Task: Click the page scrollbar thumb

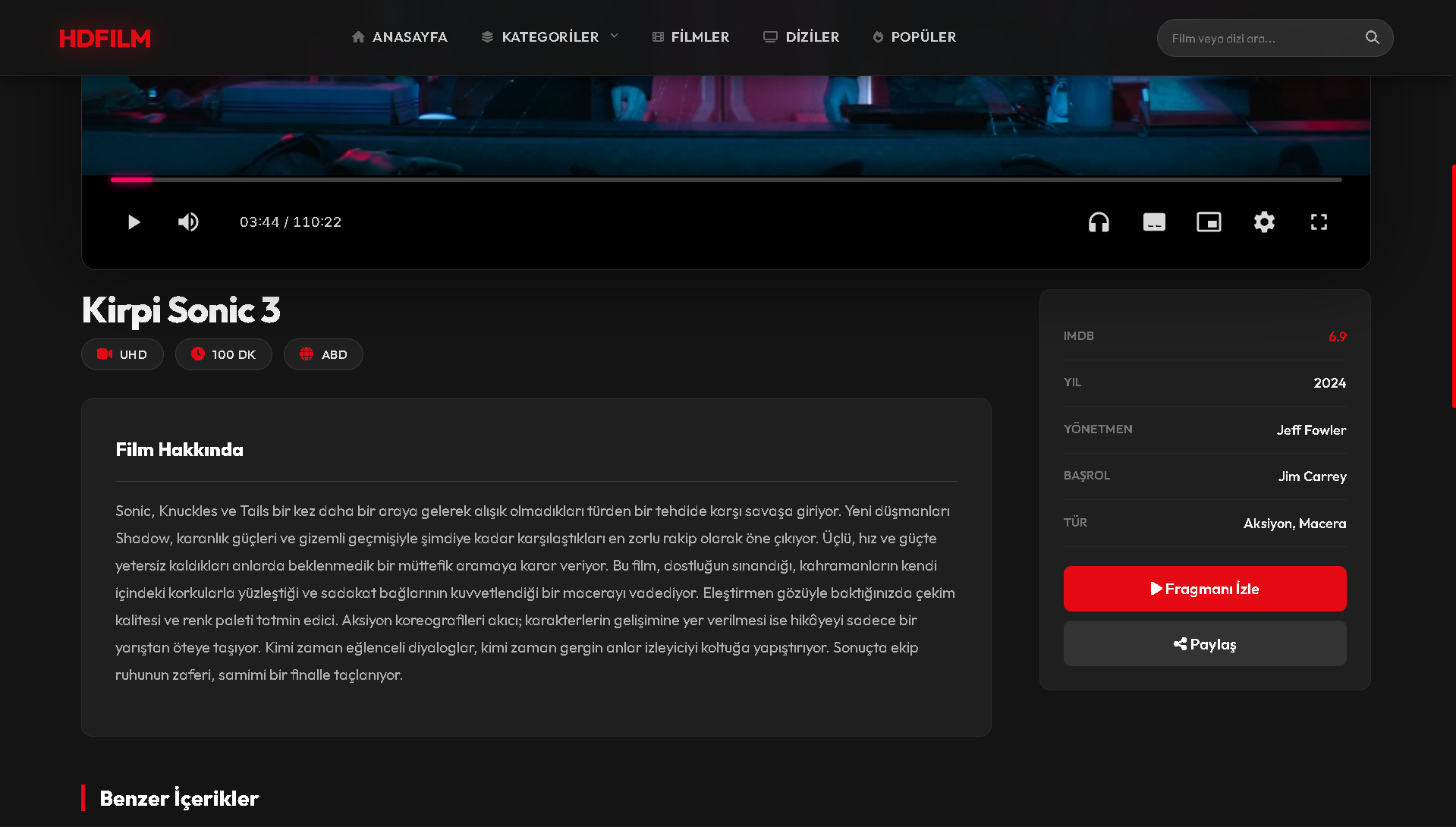Action: pos(1453,286)
